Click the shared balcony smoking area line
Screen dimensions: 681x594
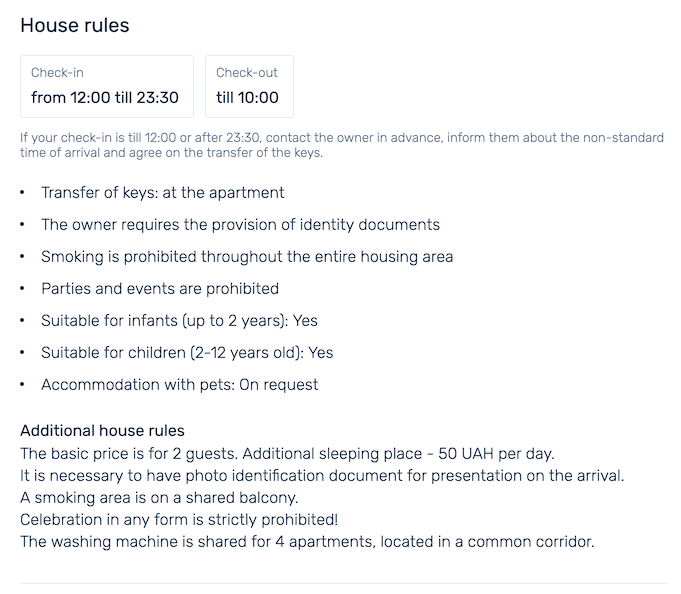(159, 498)
